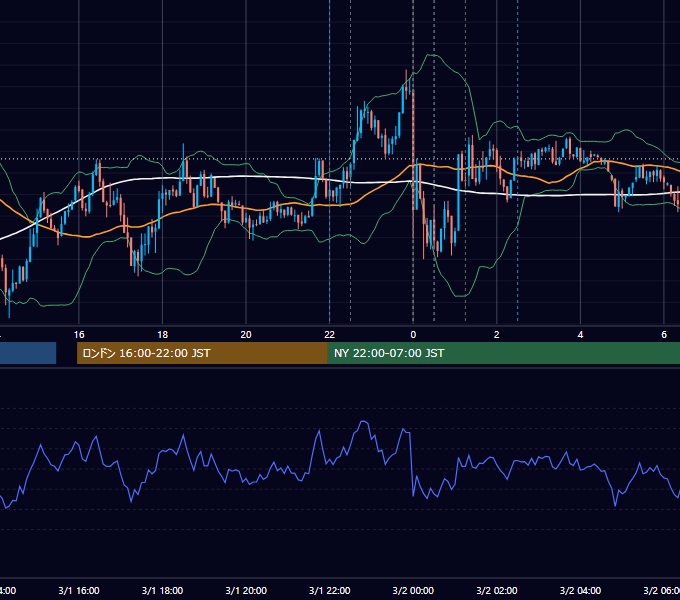Click hour label 20 on price chart axis
The width and height of the screenshot is (680, 600).
coord(246,335)
